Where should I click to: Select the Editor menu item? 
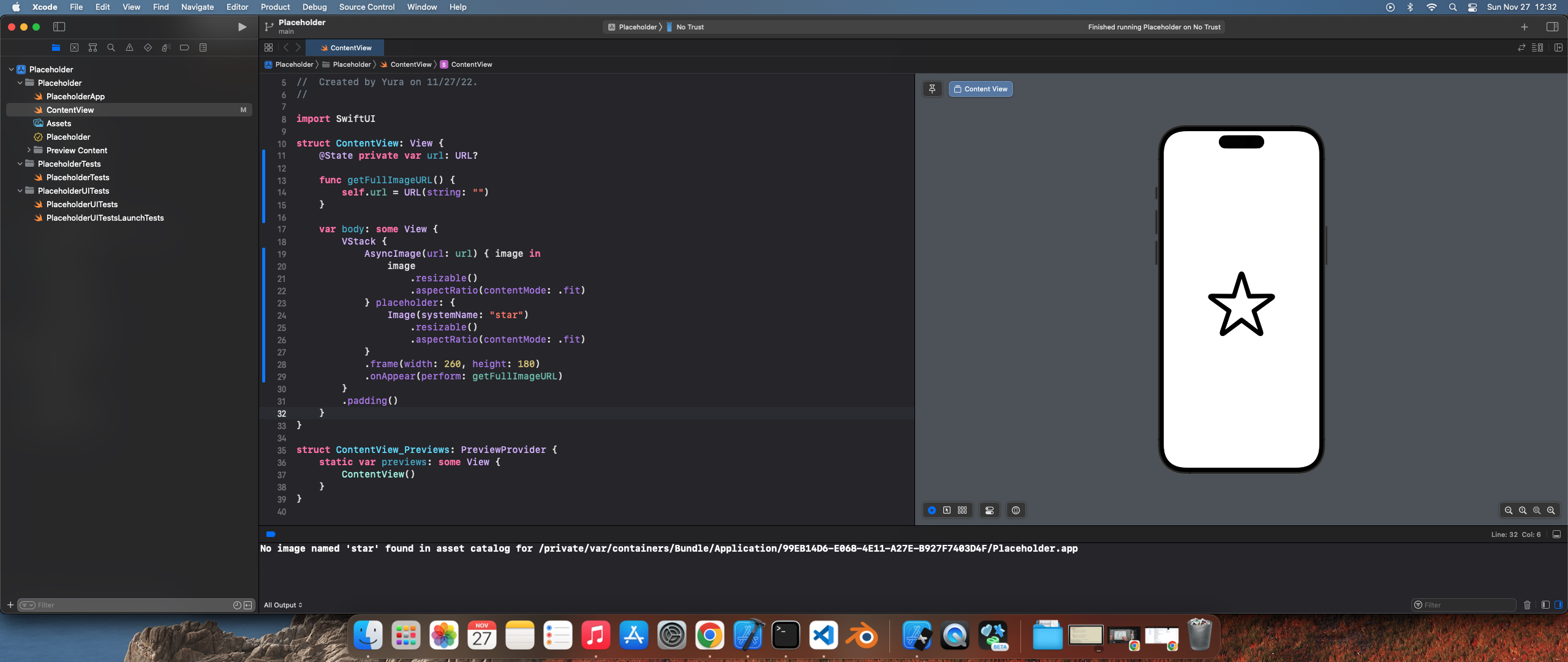click(x=237, y=7)
